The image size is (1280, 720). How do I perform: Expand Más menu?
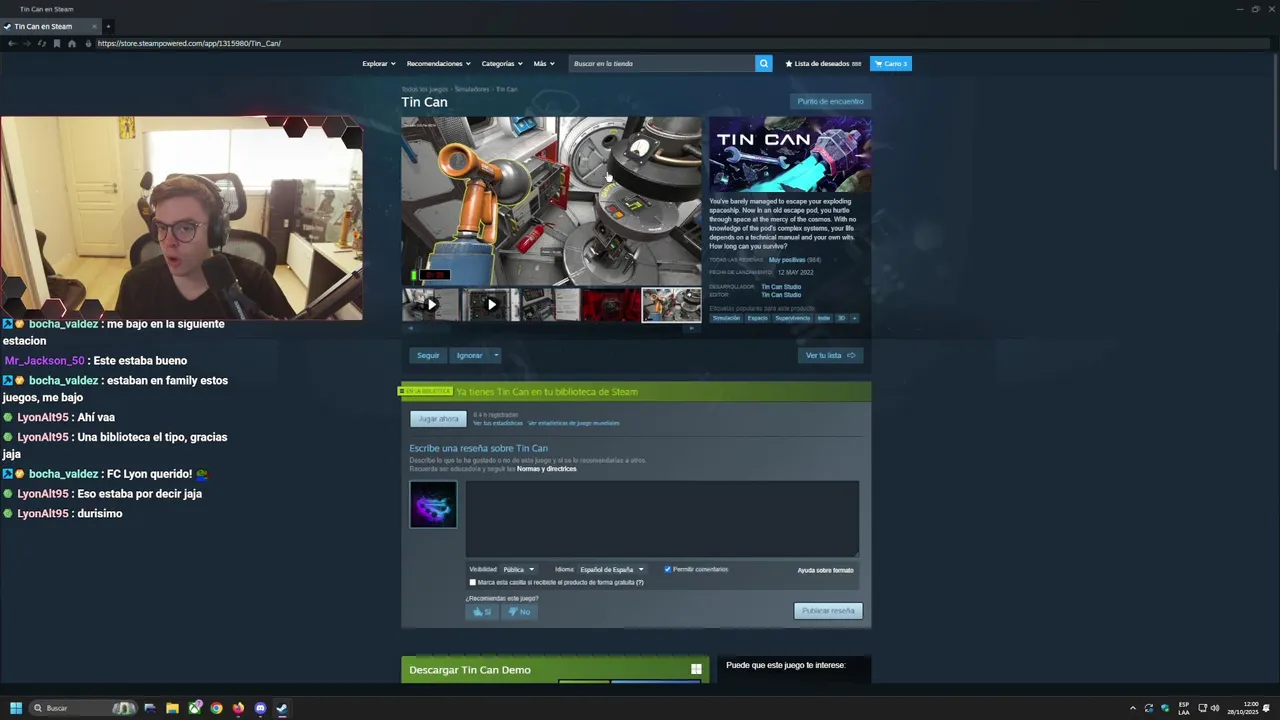click(x=543, y=63)
